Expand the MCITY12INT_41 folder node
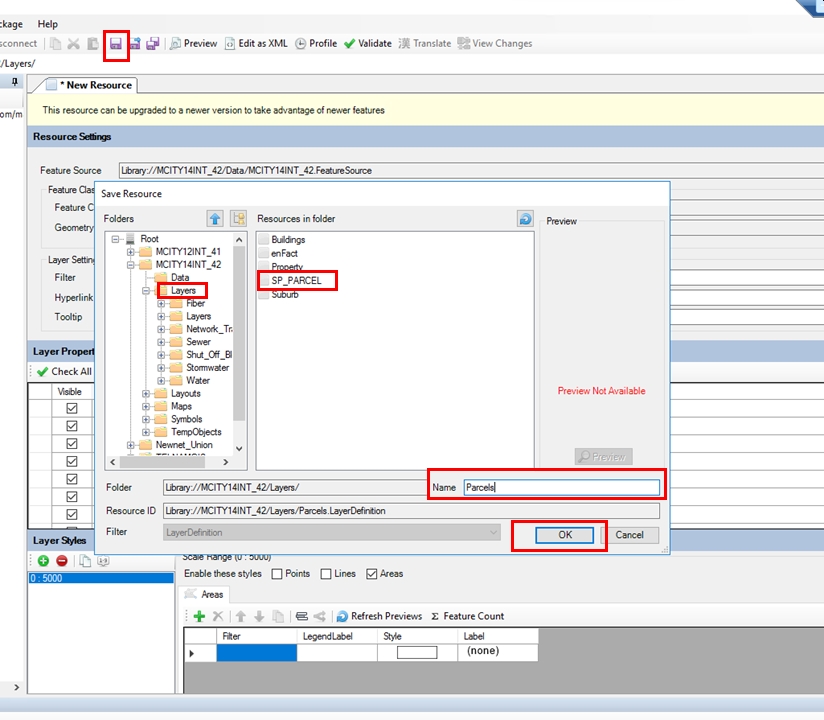 click(131, 252)
